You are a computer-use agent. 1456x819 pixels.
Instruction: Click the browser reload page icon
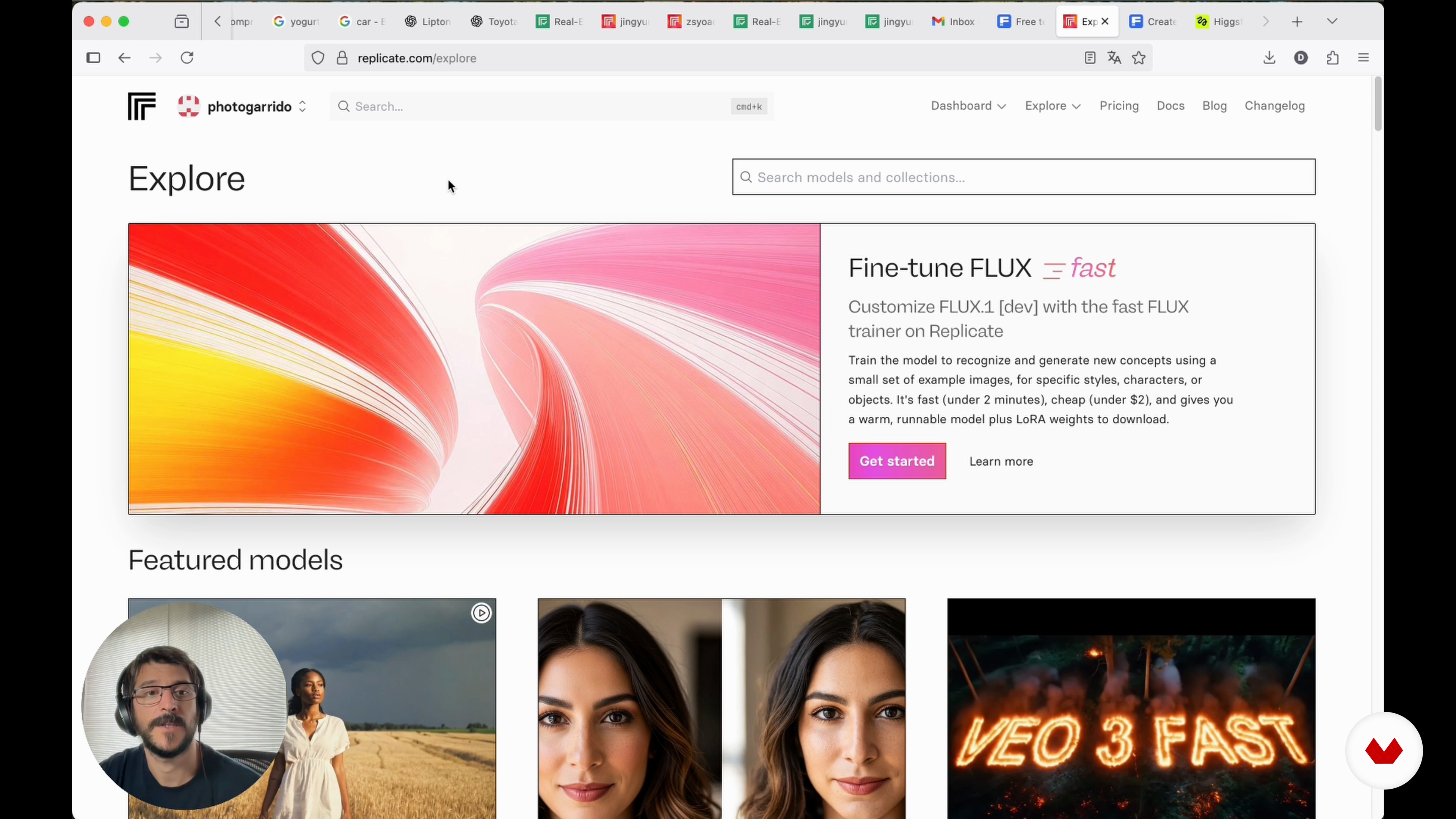tap(187, 58)
